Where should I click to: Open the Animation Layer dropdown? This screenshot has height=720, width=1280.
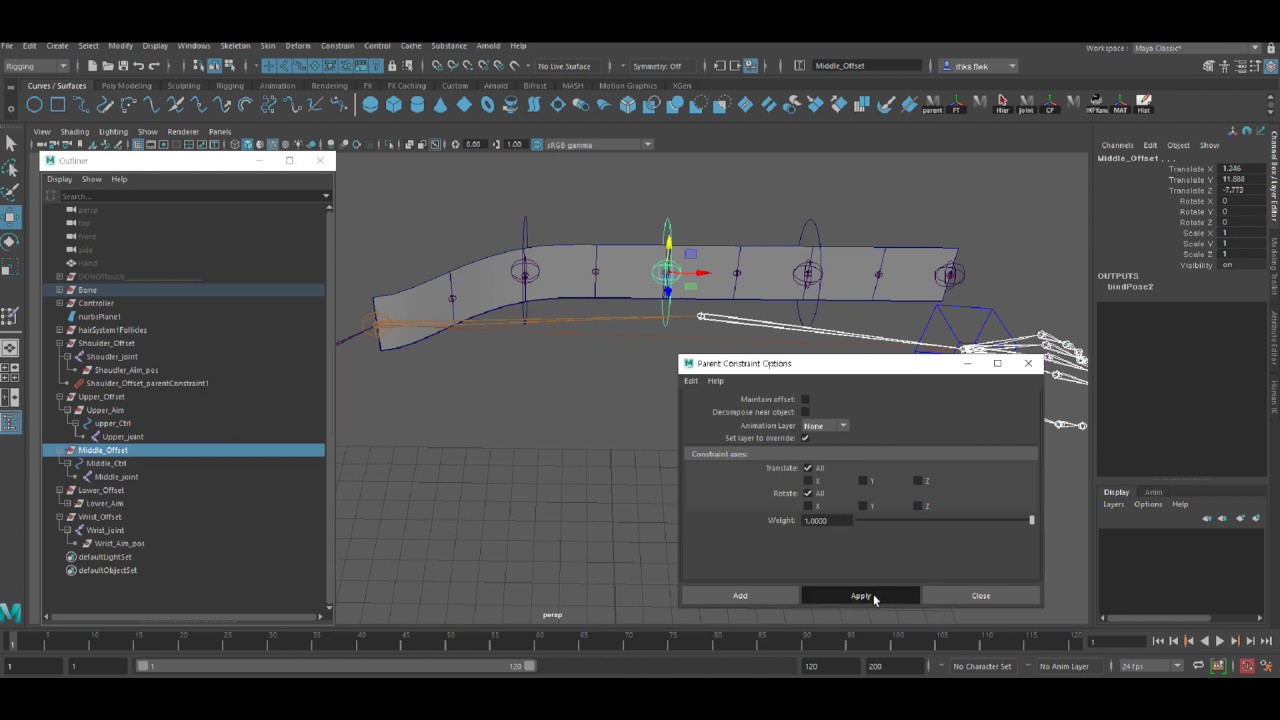click(x=825, y=426)
